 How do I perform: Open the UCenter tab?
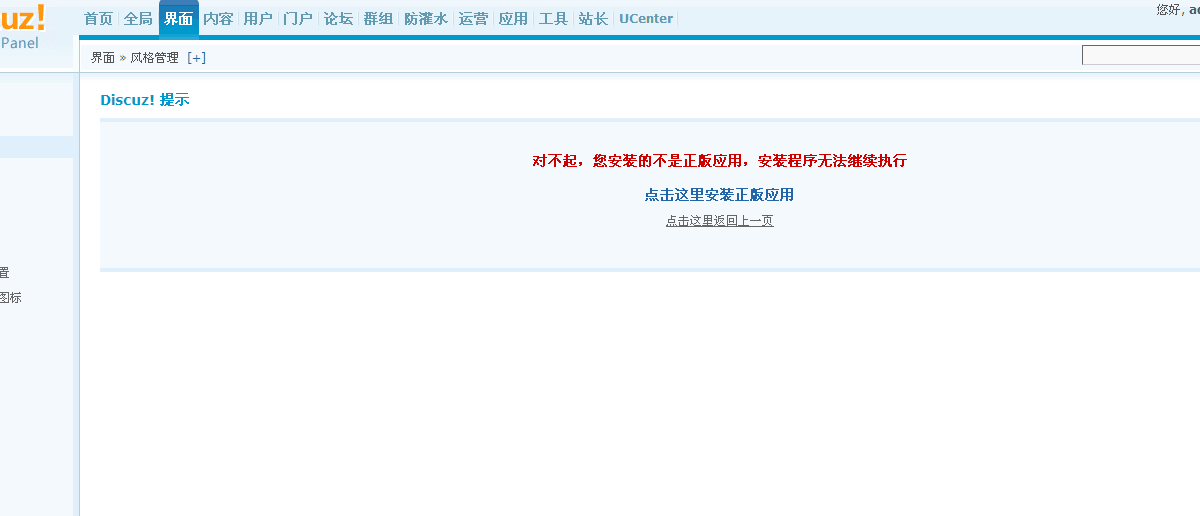(646, 19)
